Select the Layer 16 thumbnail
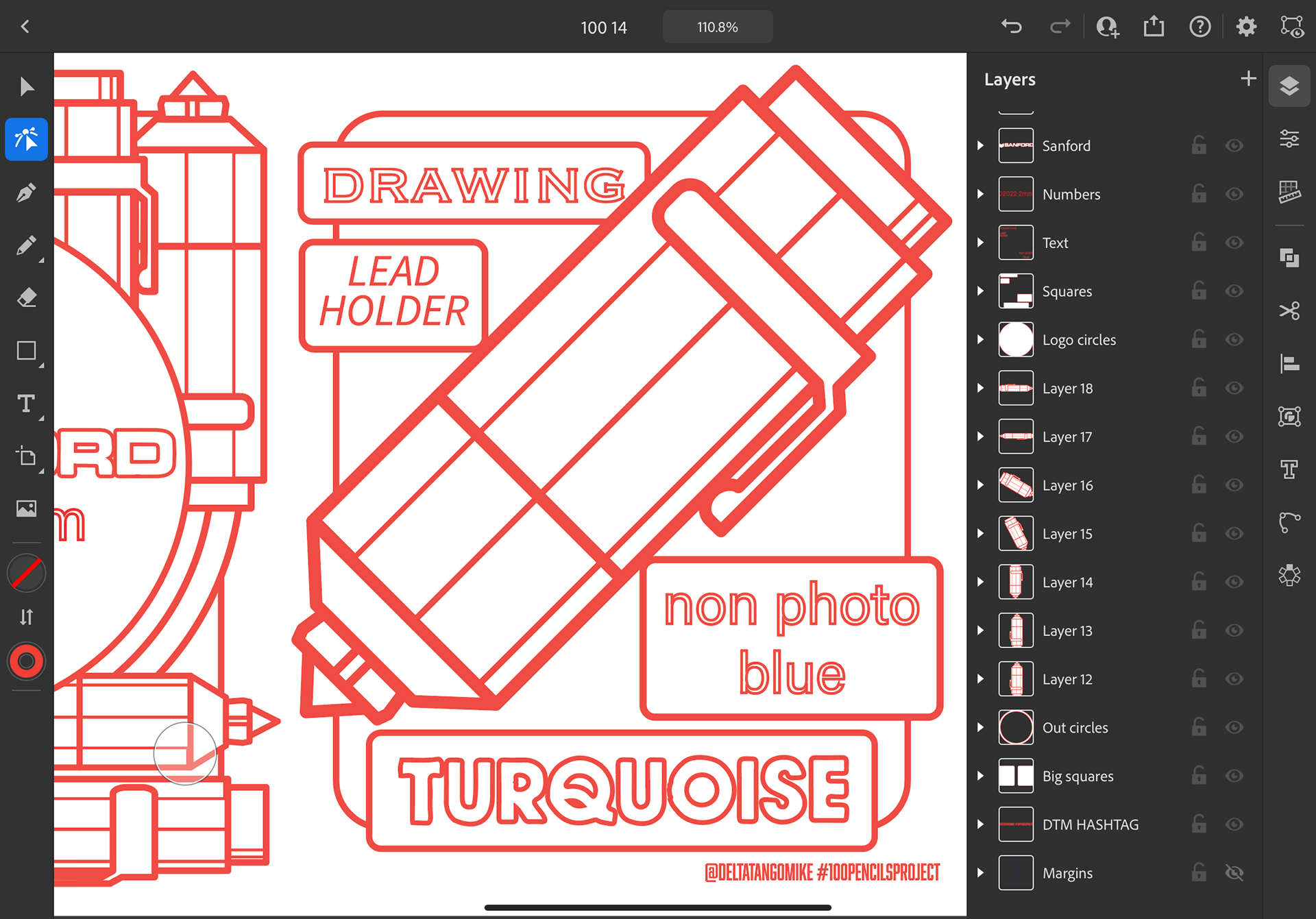This screenshot has height=919, width=1316. 1016,485
